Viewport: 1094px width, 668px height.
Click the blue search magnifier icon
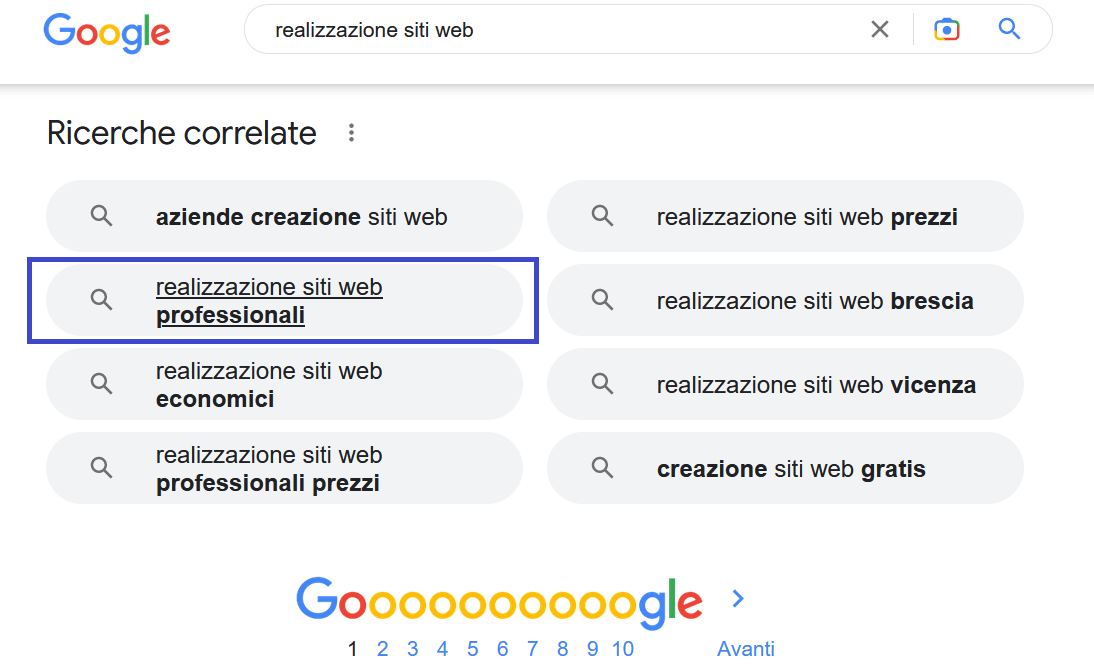click(1009, 29)
